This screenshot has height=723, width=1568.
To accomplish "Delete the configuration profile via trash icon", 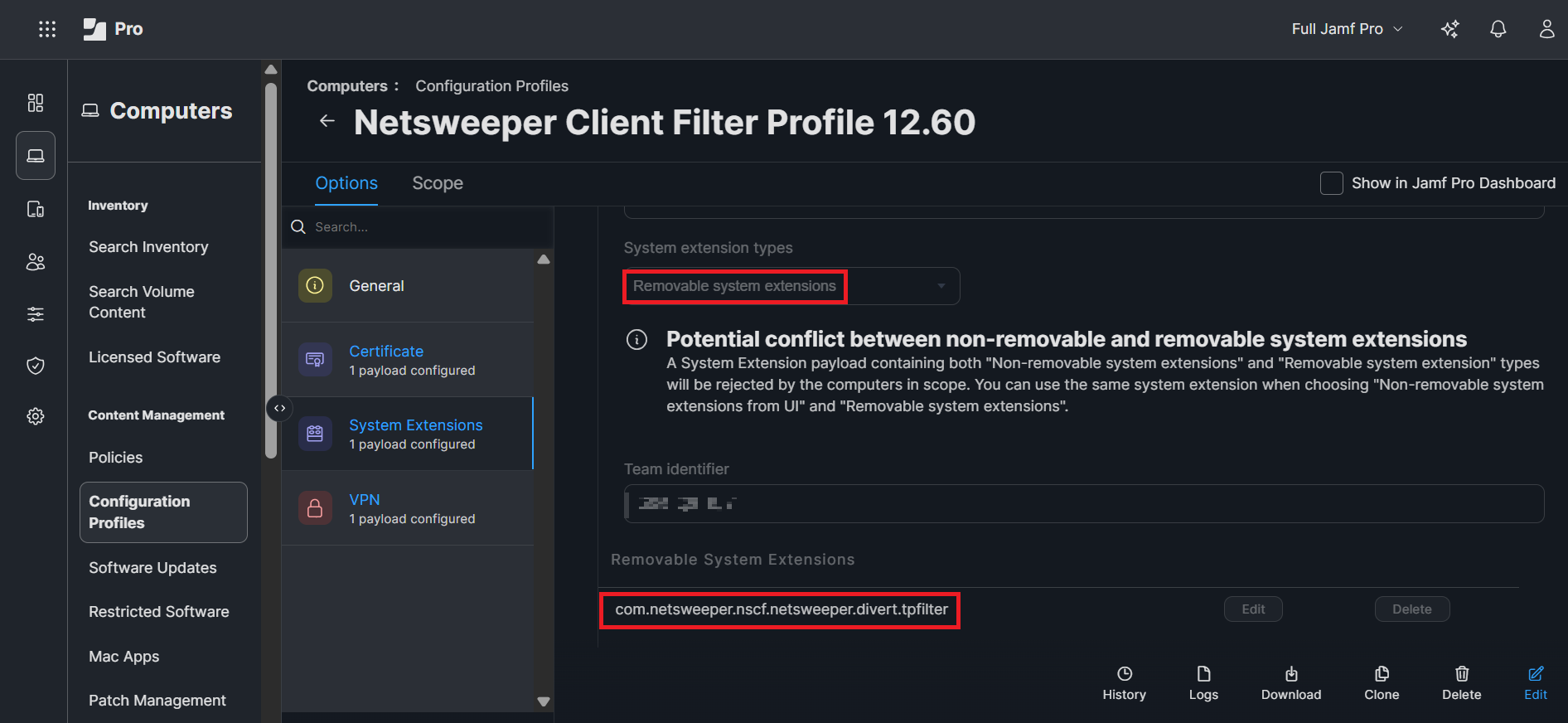I will pos(1462,683).
